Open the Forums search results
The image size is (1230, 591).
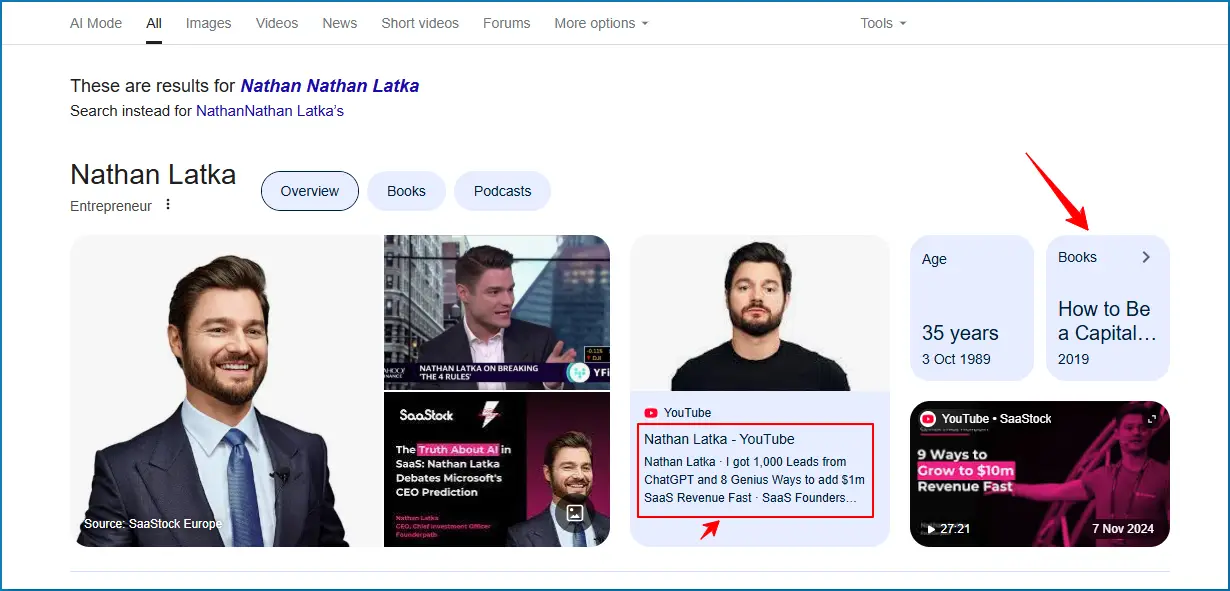pos(506,22)
